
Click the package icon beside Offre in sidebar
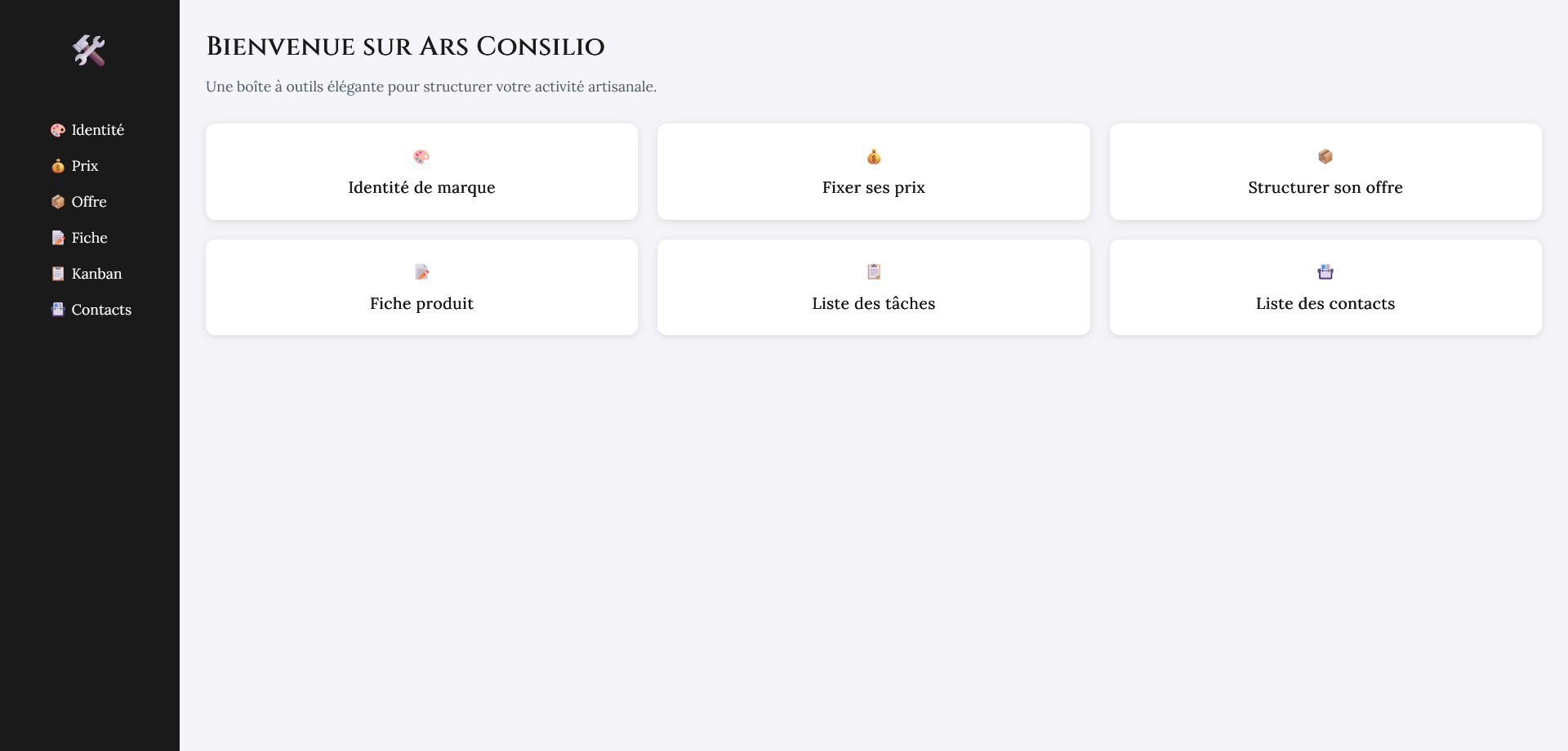tap(58, 202)
